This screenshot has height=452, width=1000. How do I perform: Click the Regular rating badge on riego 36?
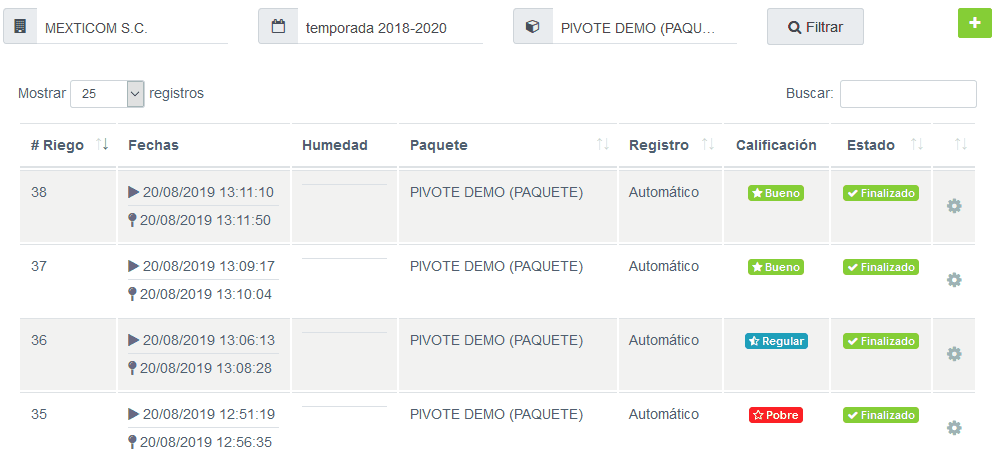pos(776,341)
